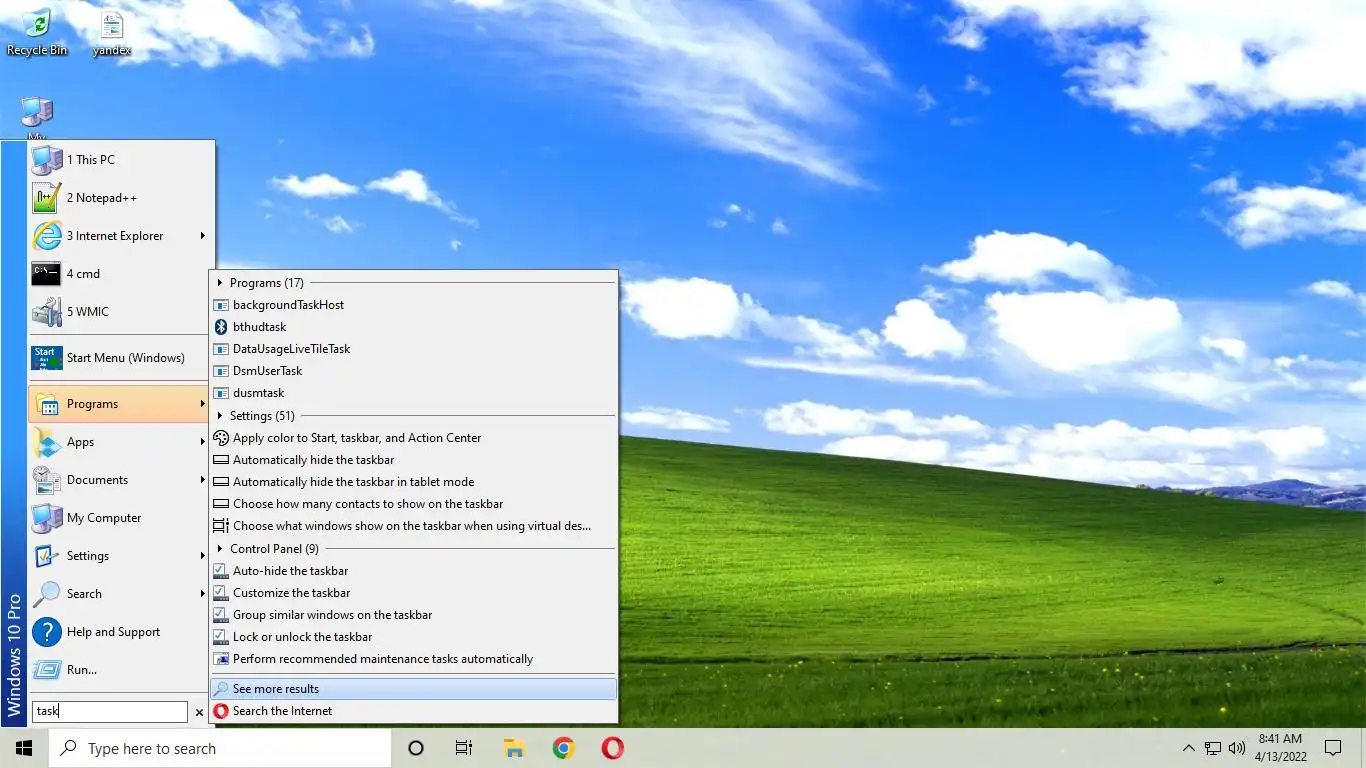Click the start menu search box containing task
Screen dimensions: 1366x768
[110, 712]
